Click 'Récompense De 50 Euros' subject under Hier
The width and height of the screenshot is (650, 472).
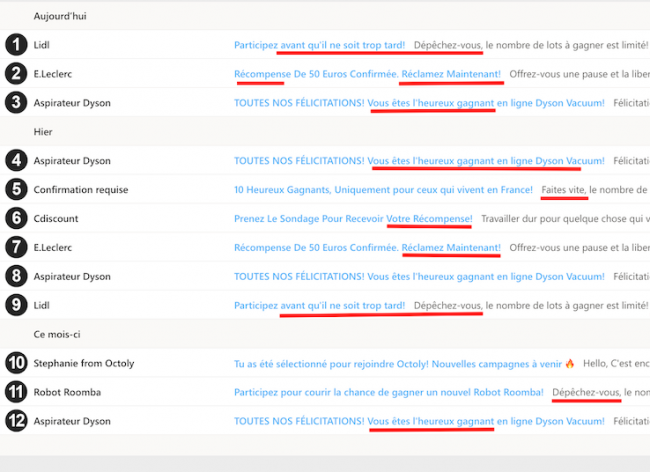point(367,247)
